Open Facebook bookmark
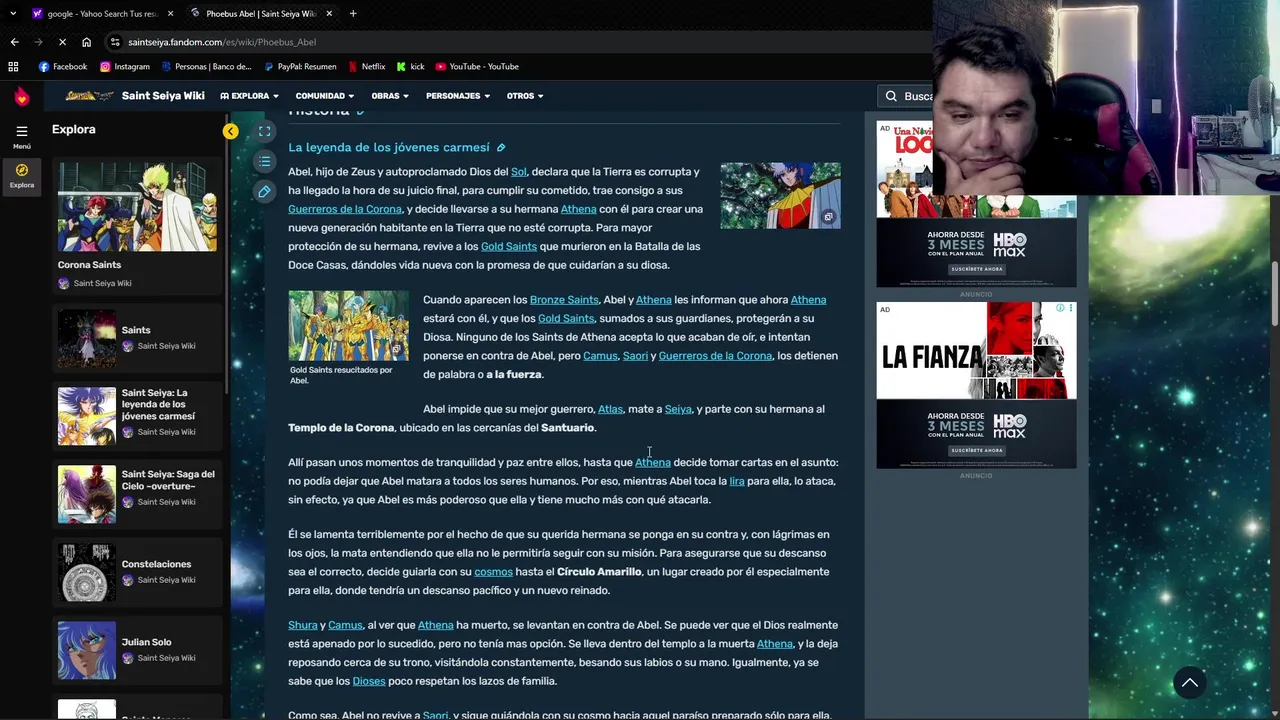 [x=62, y=66]
